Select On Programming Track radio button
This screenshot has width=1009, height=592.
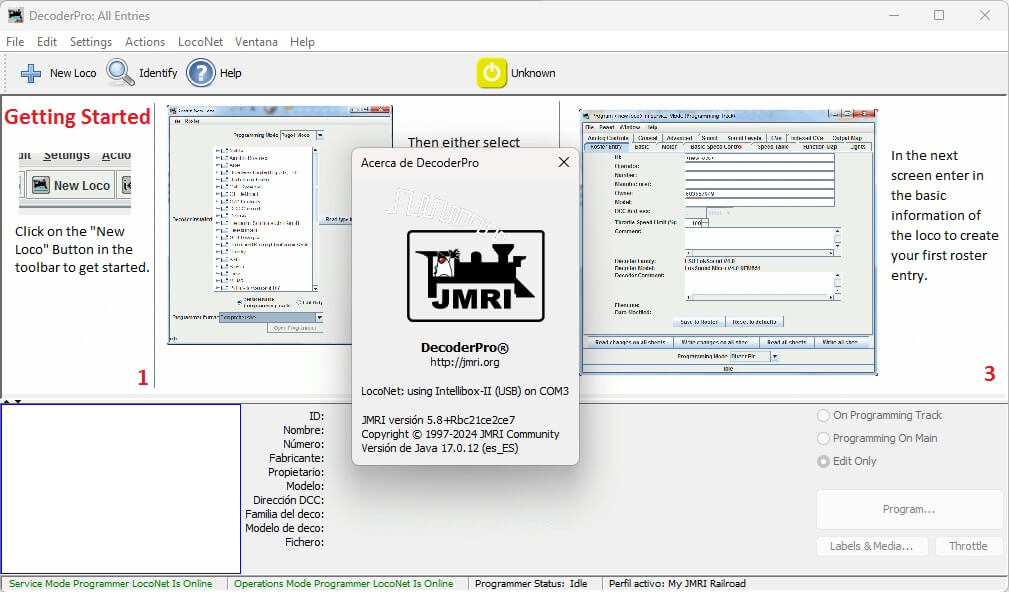[823, 416]
